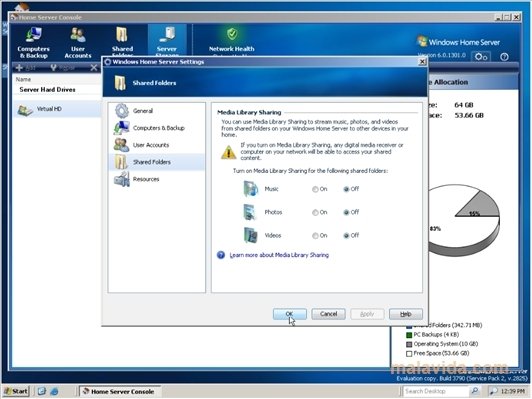Open Shared Folders tab in console

[x=122, y=41]
